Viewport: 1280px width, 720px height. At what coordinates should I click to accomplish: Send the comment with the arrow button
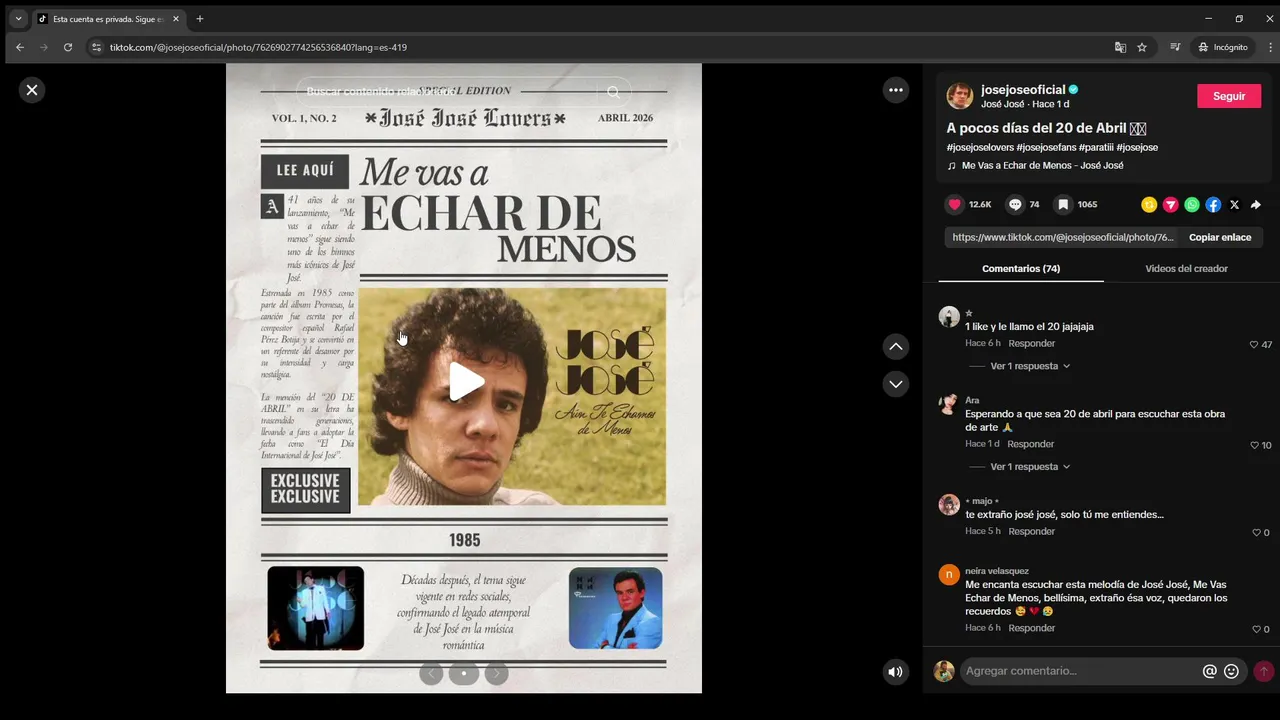1264,672
